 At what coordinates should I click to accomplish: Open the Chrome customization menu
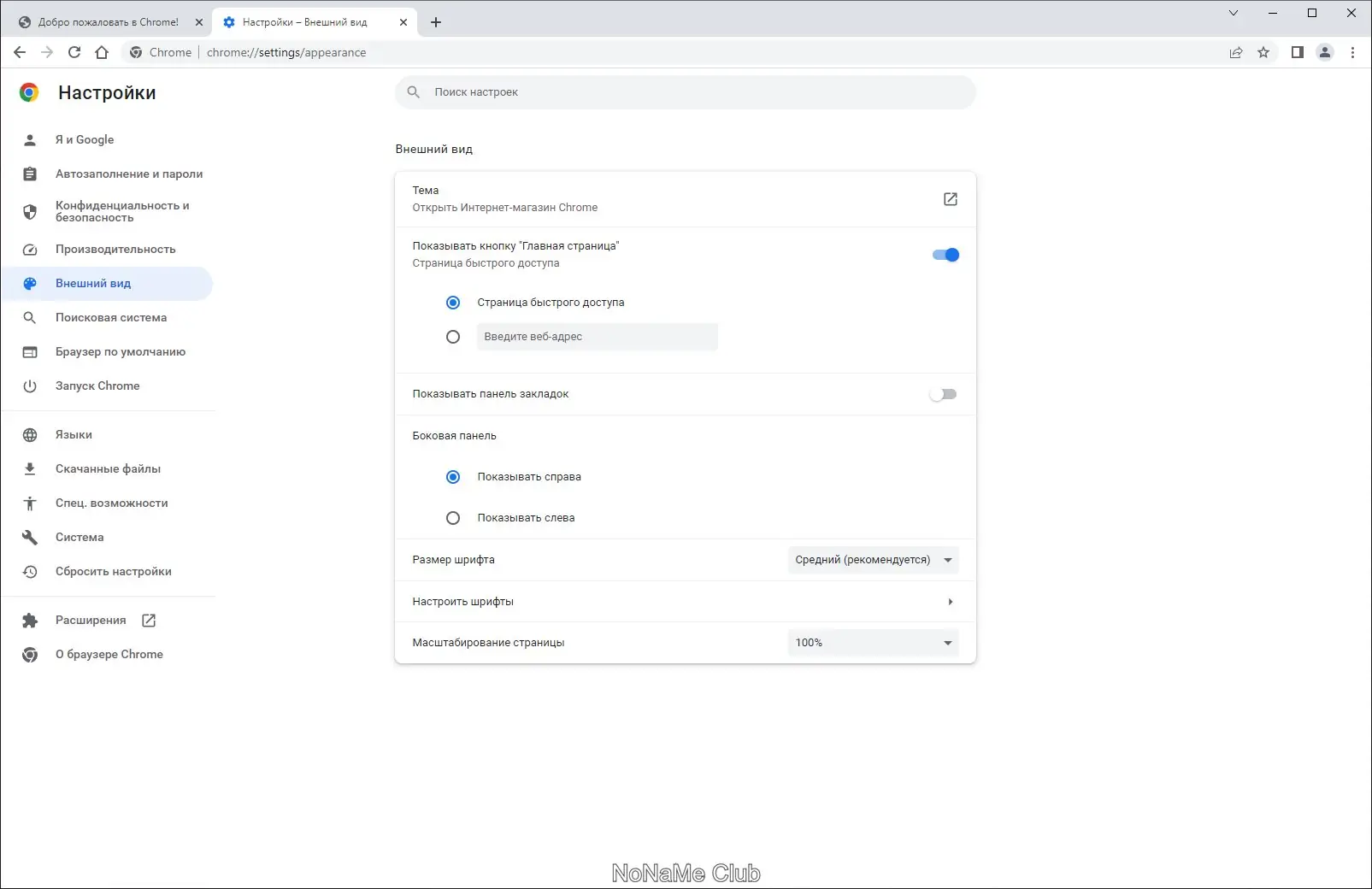[x=1351, y=52]
